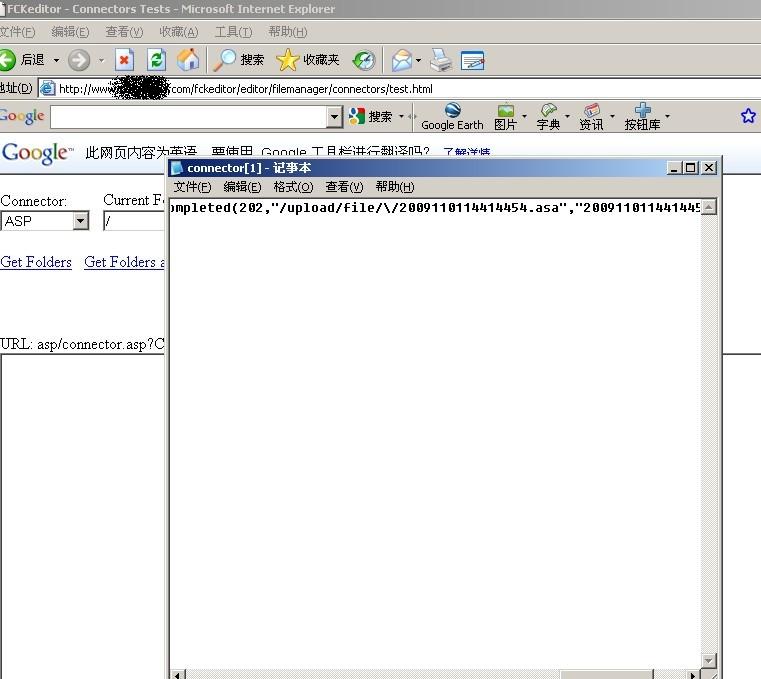This screenshot has width=761, height=679.
Task: Click Notepad vertical scrollbar down arrow
Action: point(709,661)
